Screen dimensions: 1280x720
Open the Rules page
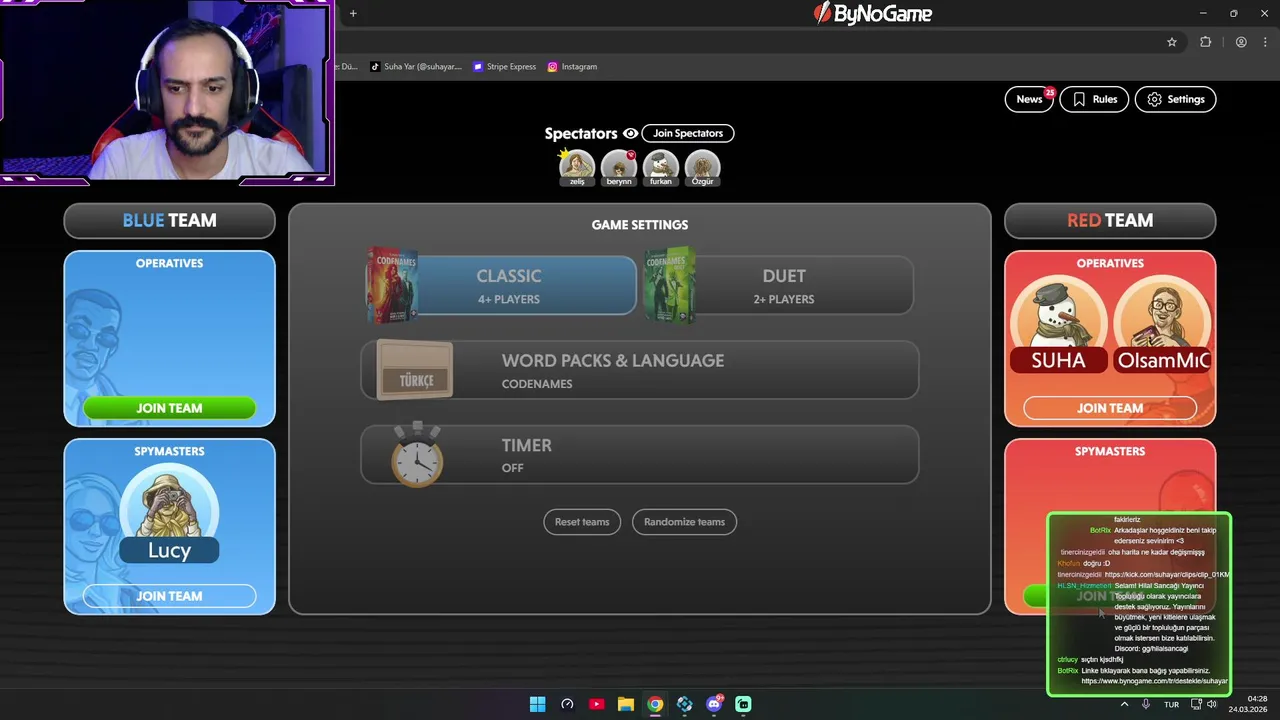tap(1094, 99)
